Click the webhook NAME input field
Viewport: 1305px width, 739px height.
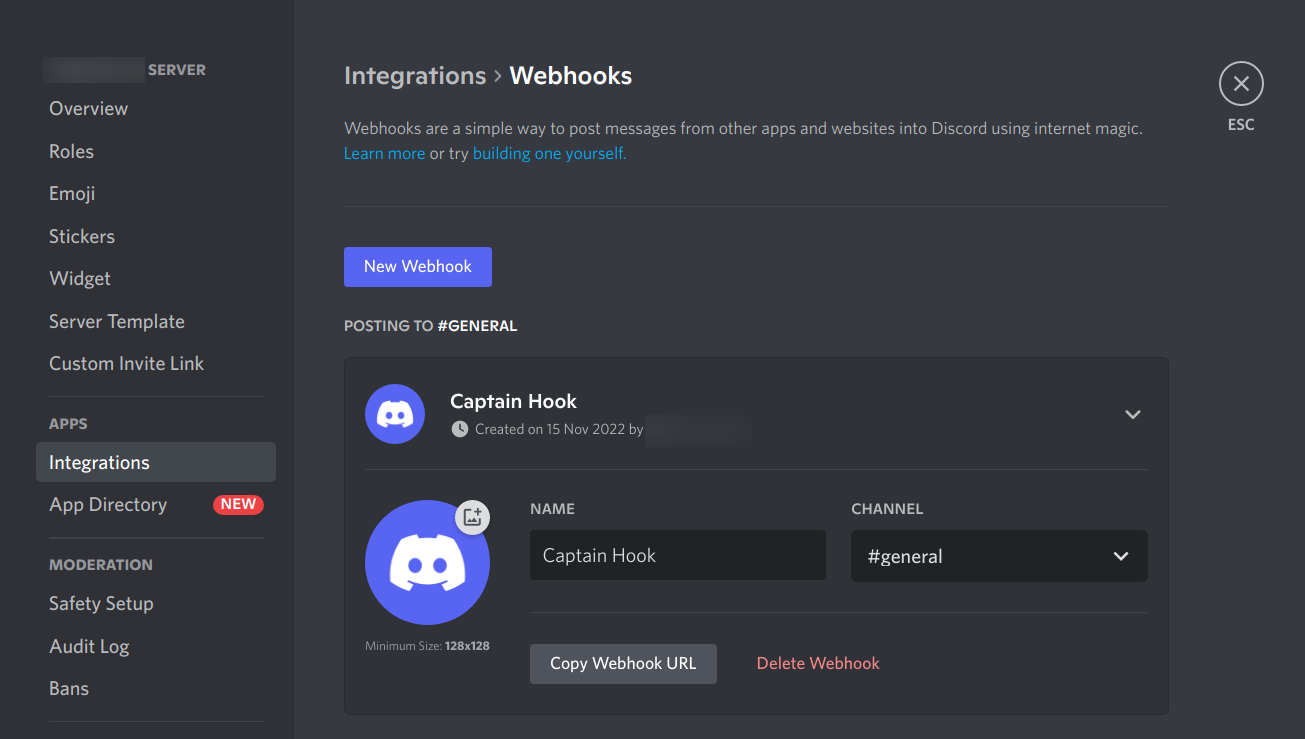pyautogui.click(x=677, y=555)
